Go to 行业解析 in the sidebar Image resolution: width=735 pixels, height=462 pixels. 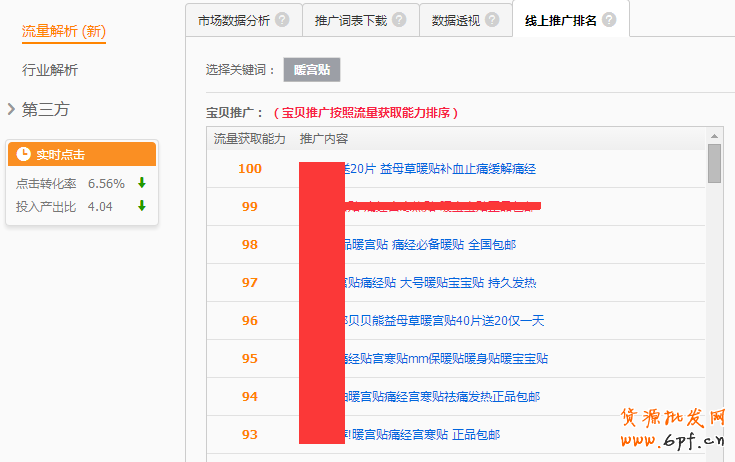pyautogui.click(x=50, y=70)
